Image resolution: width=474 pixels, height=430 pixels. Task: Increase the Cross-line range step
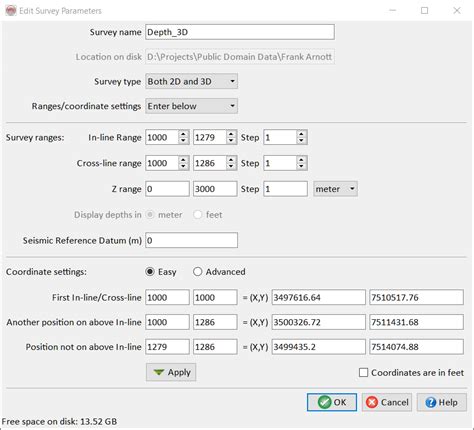point(301,160)
